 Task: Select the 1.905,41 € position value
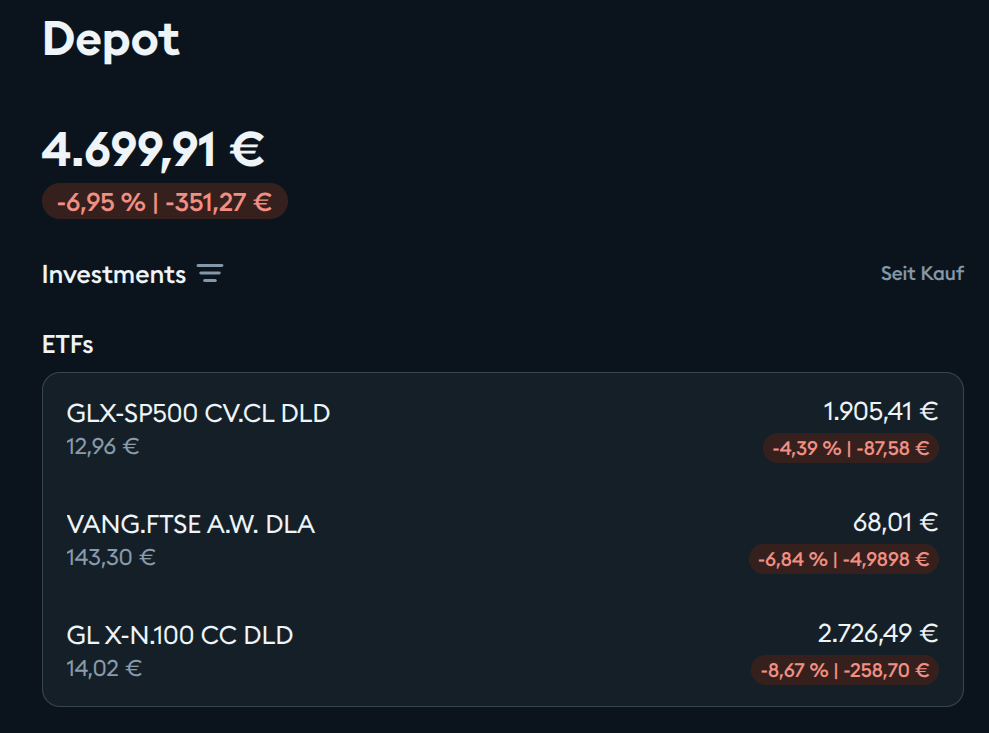click(x=880, y=411)
